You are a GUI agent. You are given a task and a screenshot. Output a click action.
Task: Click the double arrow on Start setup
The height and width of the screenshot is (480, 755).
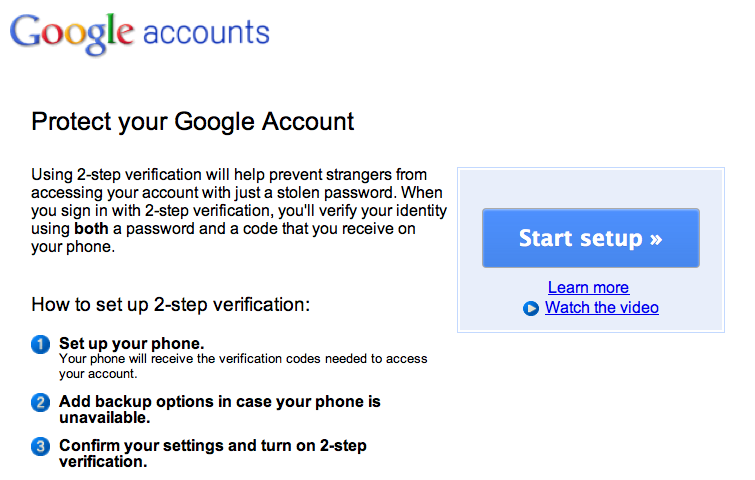[x=656, y=239]
